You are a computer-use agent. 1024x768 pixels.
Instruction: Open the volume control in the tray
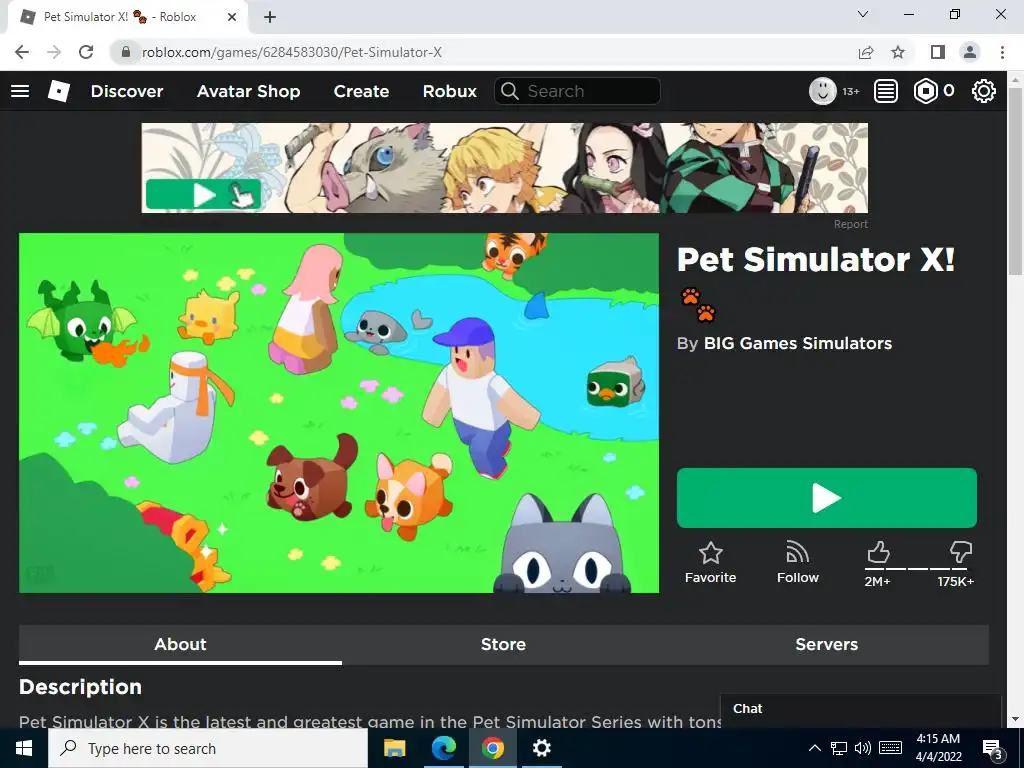[x=863, y=748]
